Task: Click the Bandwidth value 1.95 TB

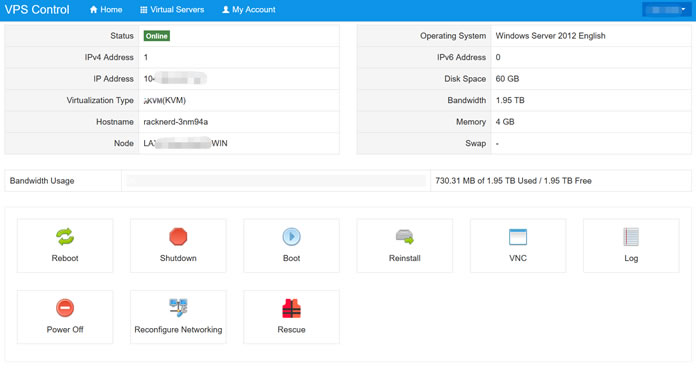Action: (x=510, y=100)
